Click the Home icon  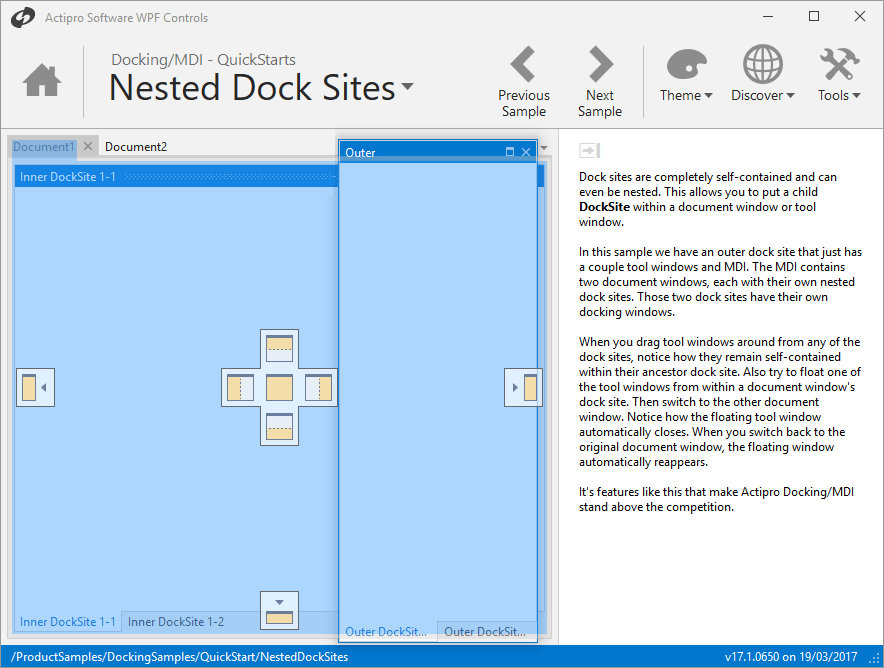coord(42,81)
